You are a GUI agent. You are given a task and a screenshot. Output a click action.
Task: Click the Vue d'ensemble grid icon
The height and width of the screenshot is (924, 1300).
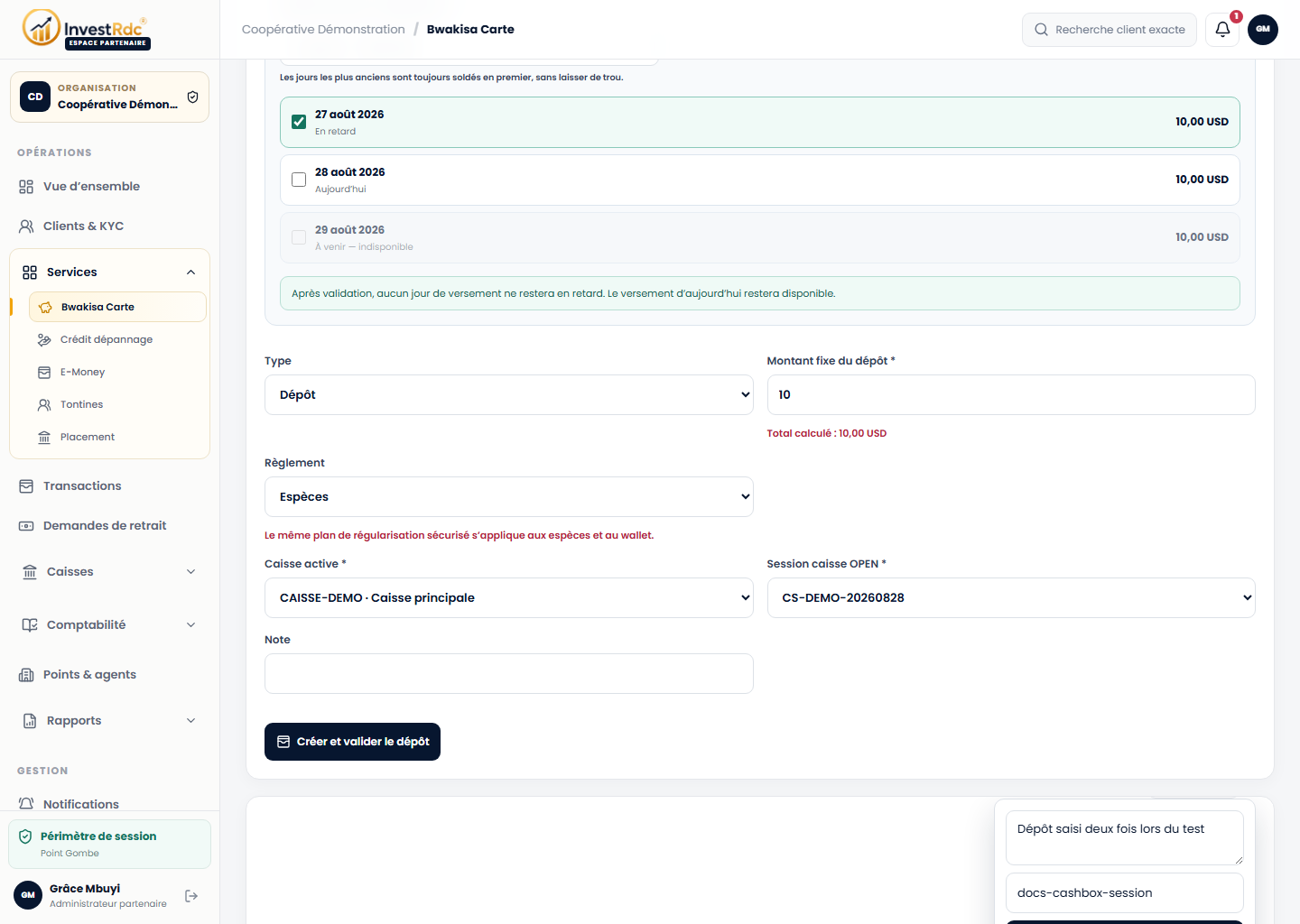26,187
